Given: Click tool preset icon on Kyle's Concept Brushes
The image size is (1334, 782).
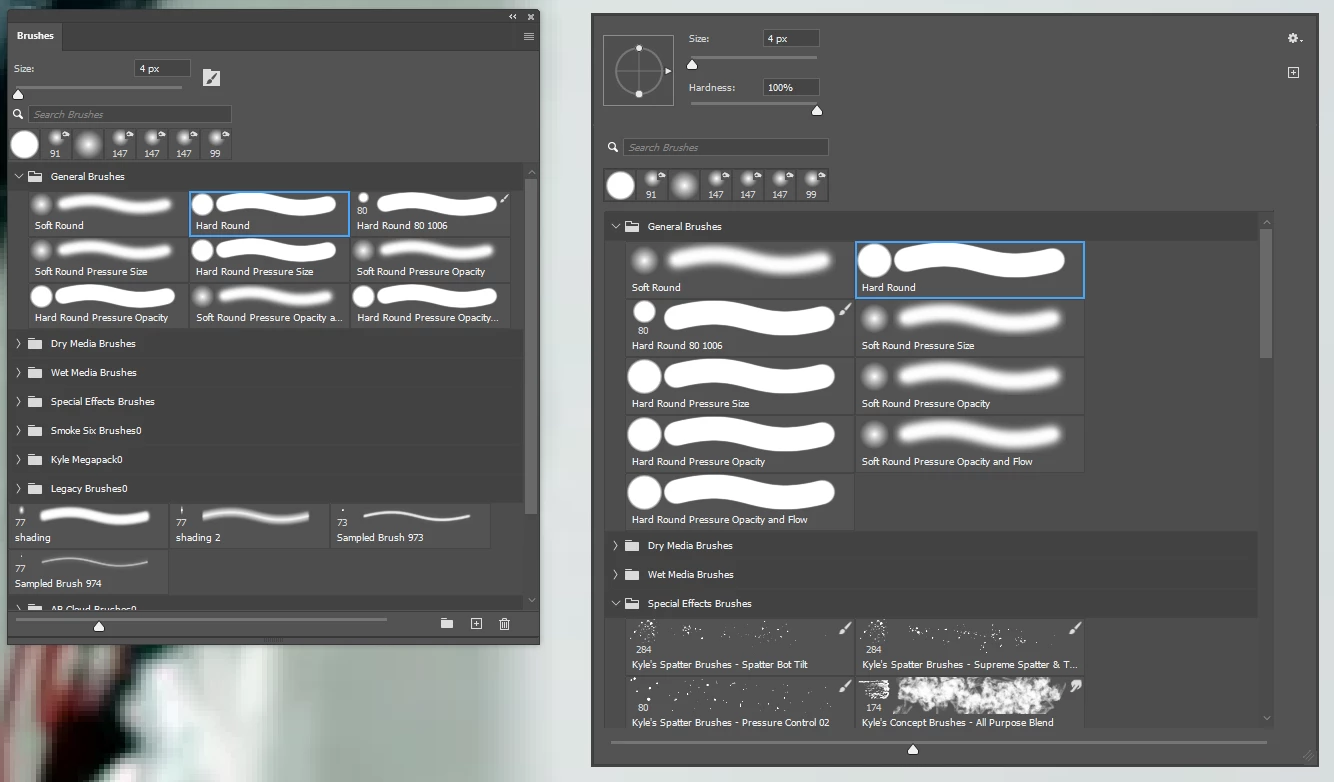Looking at the screenshot, I should coord(1076,686).
